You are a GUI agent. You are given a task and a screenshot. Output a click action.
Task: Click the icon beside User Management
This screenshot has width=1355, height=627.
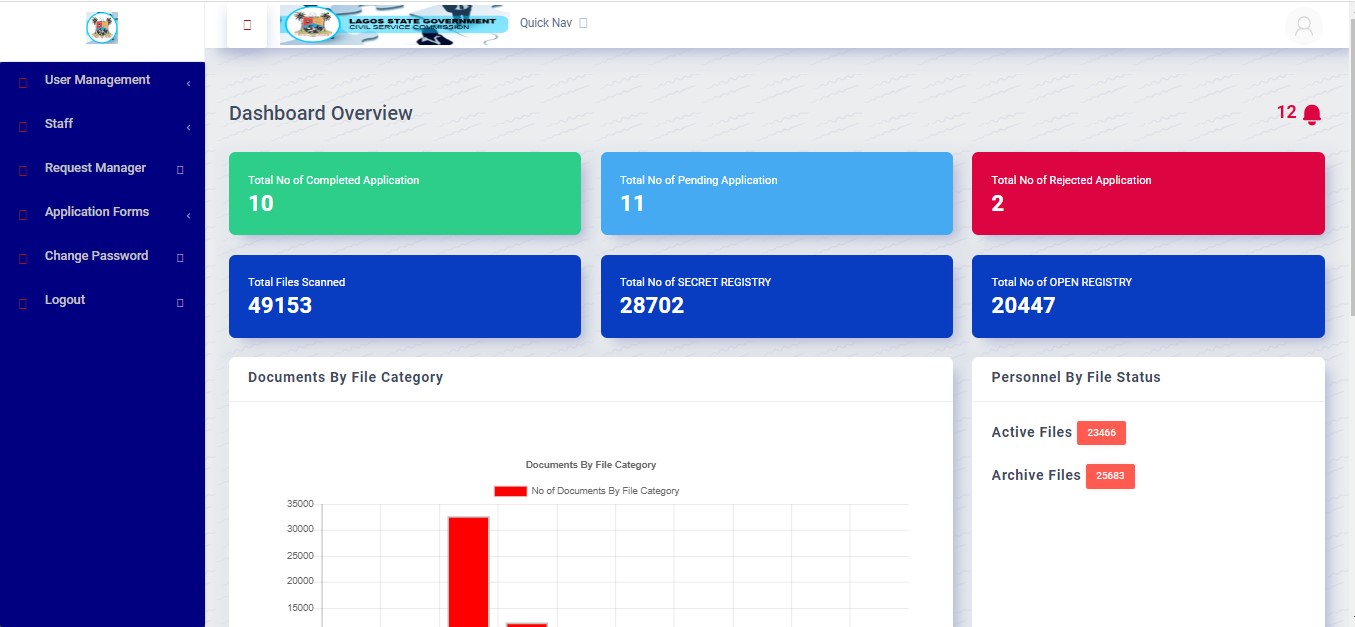click(23, 83)
